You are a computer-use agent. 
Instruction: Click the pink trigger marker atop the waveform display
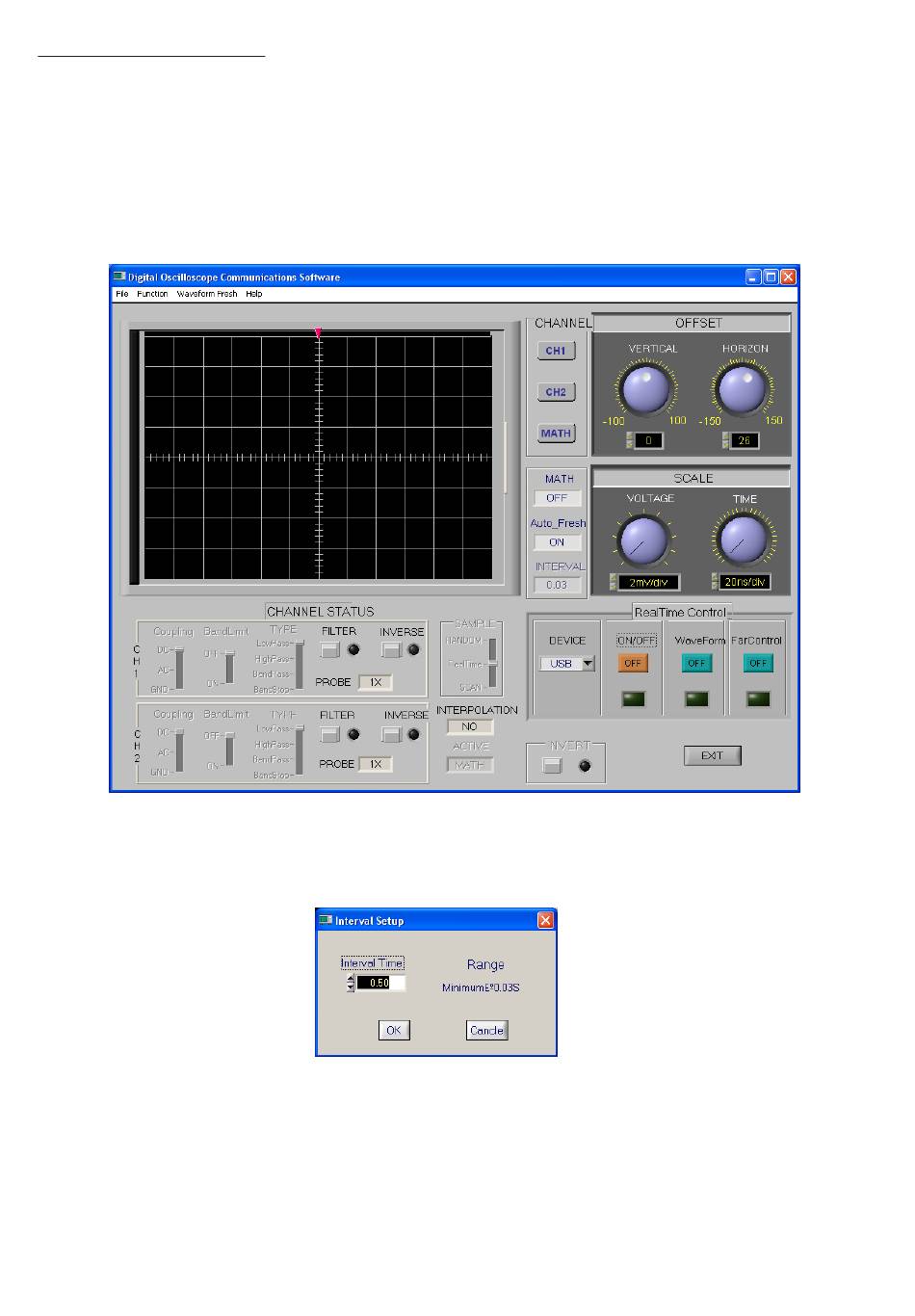[x=318, y=332]
